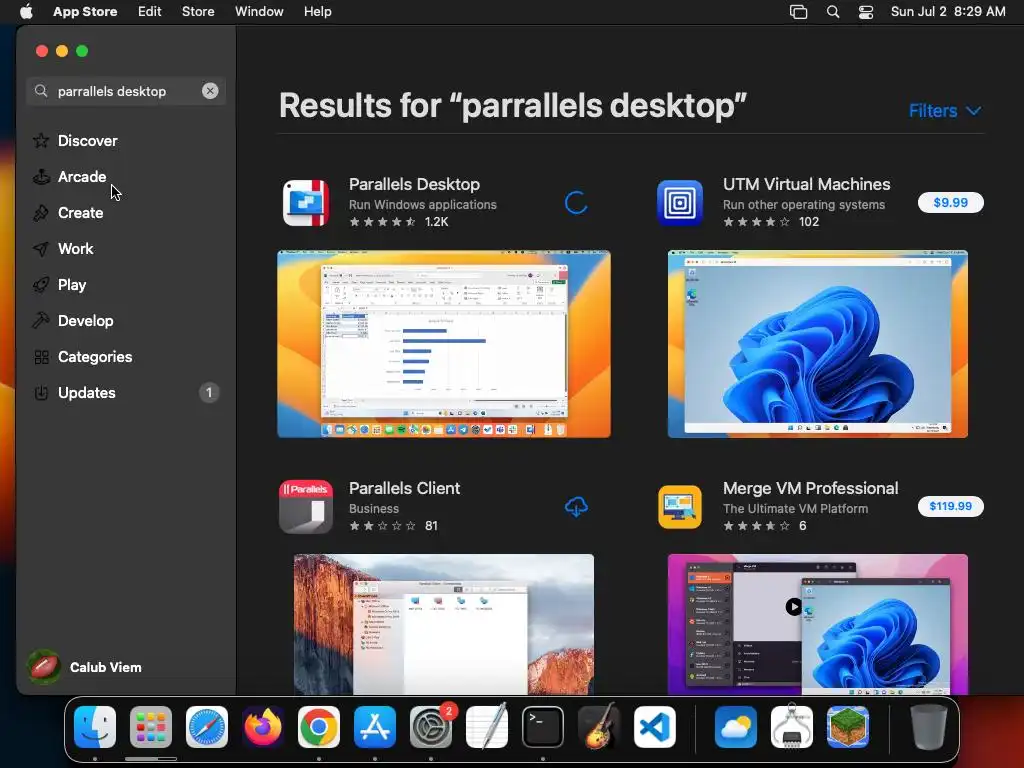Screen dimensions: 1024x768
Task: Open Categories in the sidebar
Action: click(95, 357)
